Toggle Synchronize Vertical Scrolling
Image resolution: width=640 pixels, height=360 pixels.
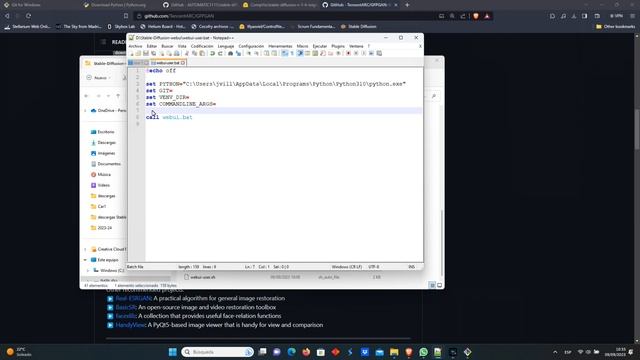pos(267,53)
